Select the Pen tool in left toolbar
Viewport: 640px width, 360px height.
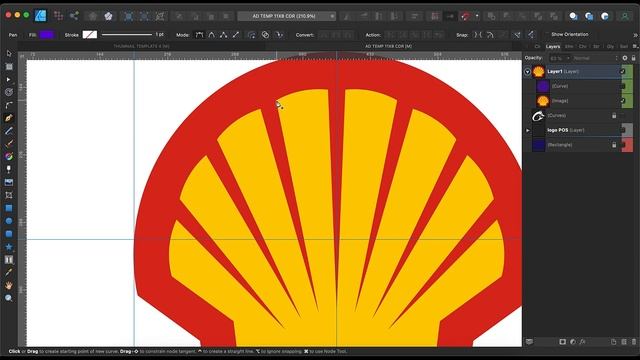click(x=9, y=118)
